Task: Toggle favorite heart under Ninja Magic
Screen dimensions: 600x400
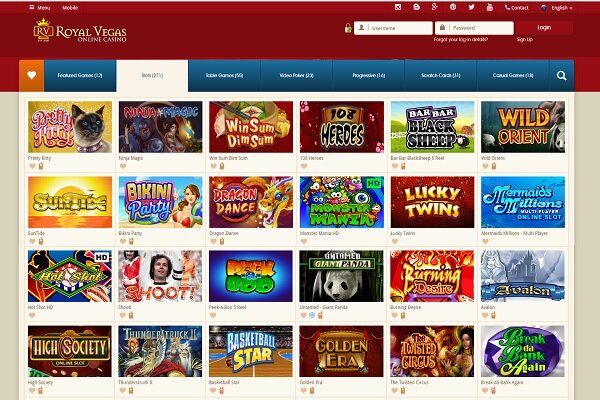Action: tap(123, 166)
